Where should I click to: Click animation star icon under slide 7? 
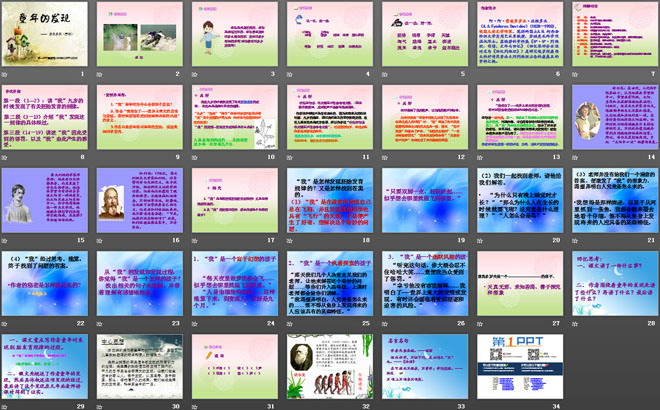tap(575, 75)
